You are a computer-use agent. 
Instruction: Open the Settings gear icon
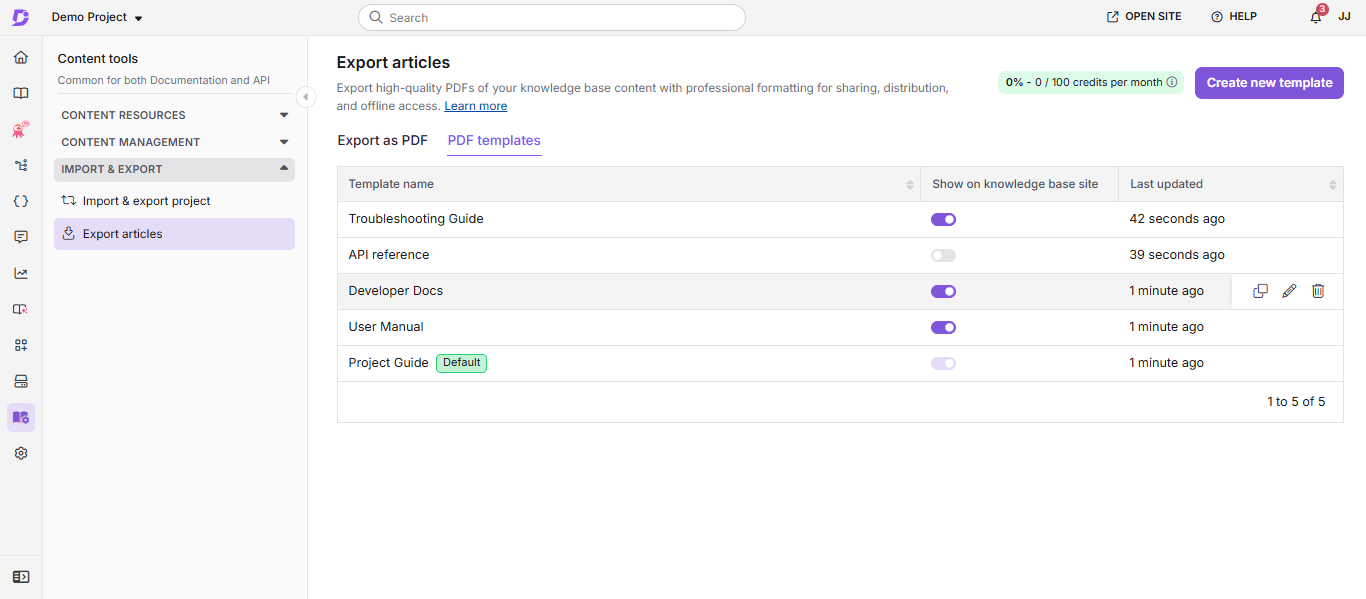click(x=21, y=453)
